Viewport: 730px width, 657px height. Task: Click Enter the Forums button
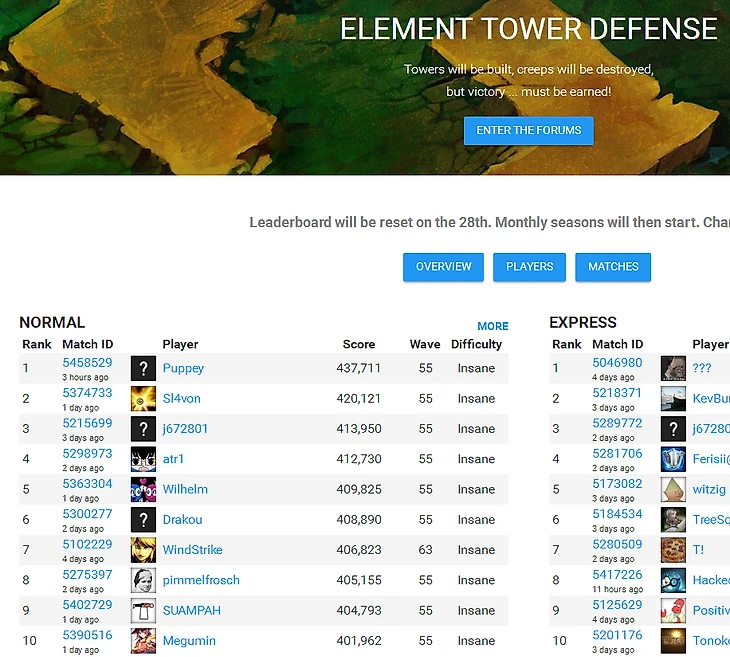pos(528,130)
